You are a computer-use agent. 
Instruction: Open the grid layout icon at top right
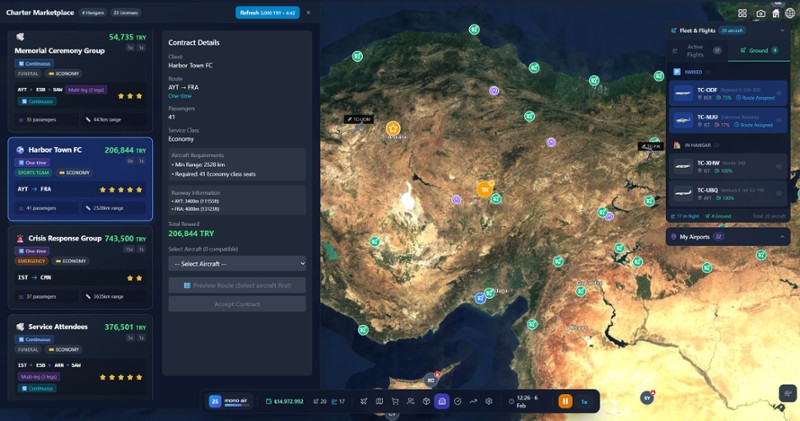[x=742, y=13]
